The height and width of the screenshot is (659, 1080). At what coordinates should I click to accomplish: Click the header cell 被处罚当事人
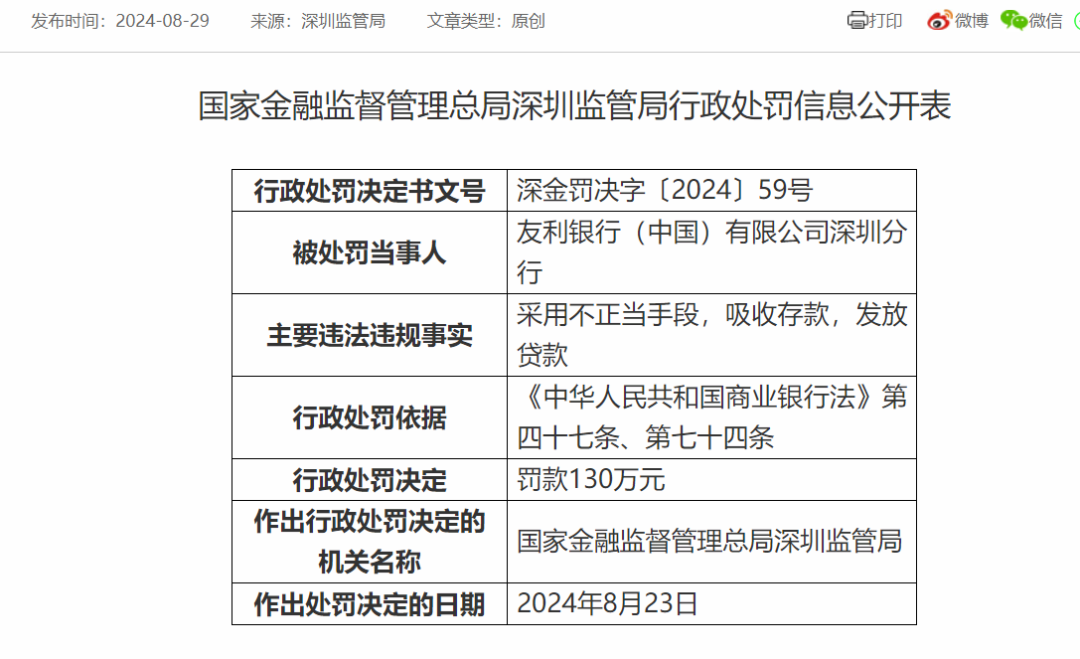point(369,253)
